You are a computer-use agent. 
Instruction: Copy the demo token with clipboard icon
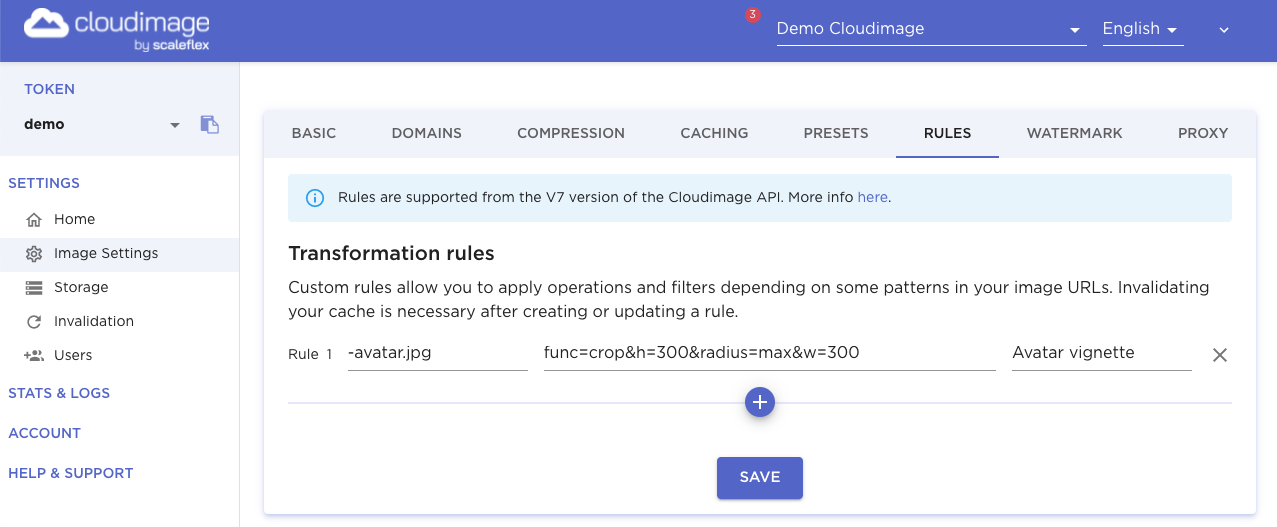coord(209,125)
